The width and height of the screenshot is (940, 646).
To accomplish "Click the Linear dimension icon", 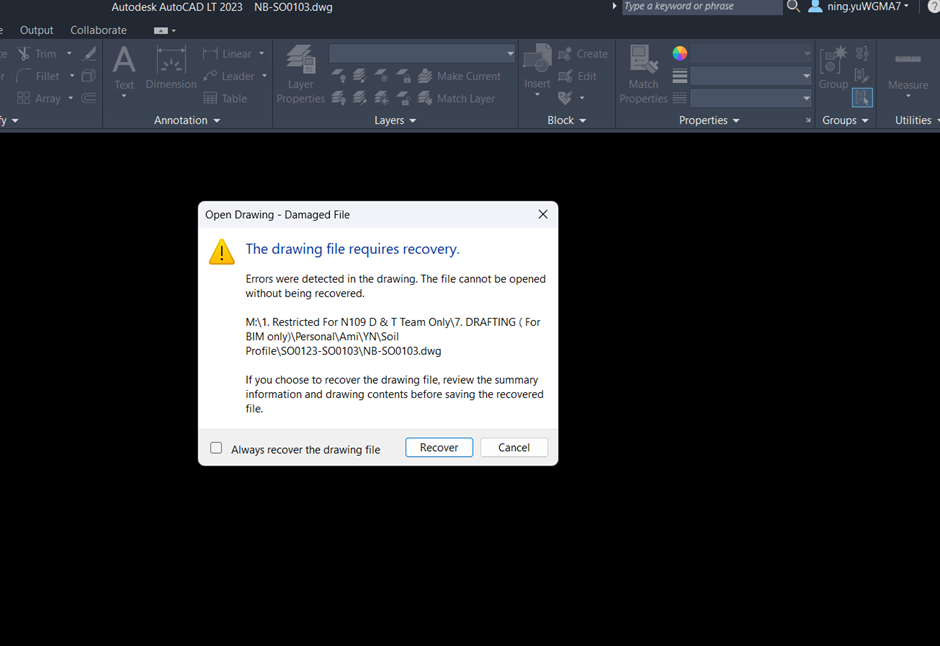I will [210, 54].
